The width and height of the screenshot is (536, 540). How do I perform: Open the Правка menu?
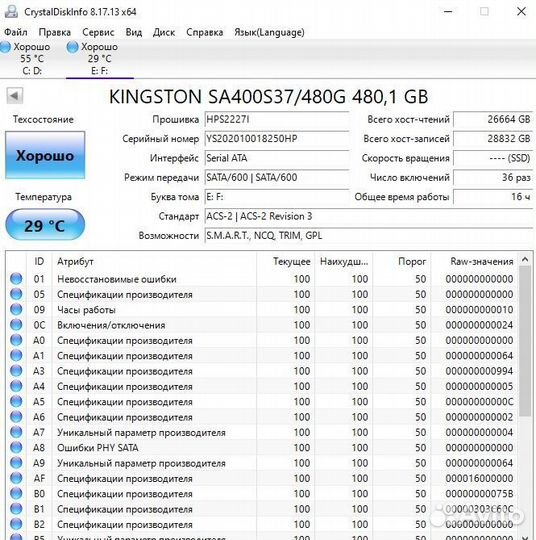[x=54, y=32]
